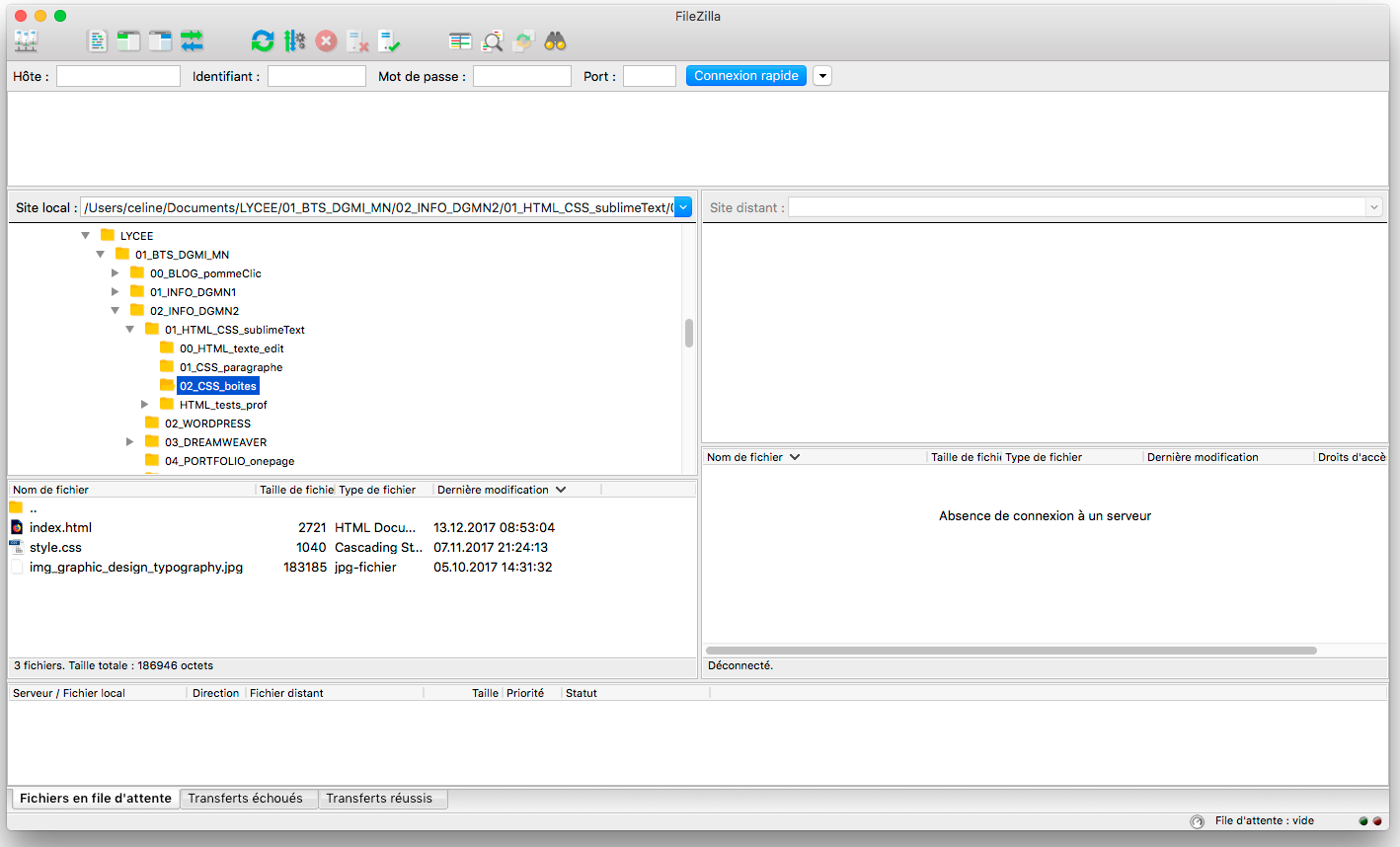Toggle synchronized browsing icon
Viewport: 1400px width, 847px height.
click(523, 40)
